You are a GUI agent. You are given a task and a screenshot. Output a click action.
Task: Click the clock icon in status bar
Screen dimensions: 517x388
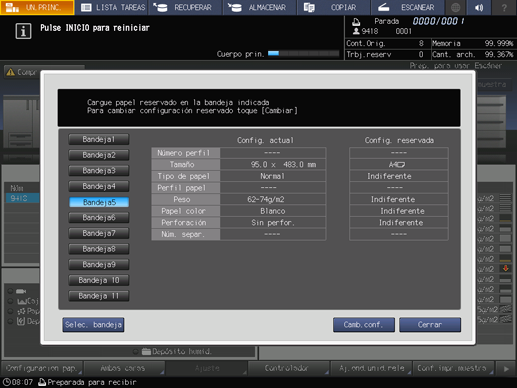(6, 382)
